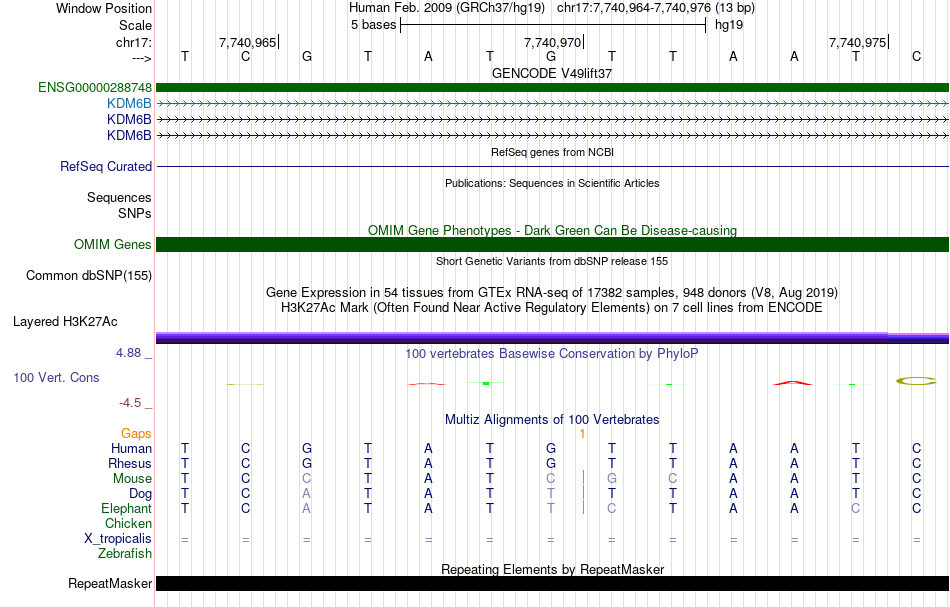The width and height of the screenshot is (950, 607).
Task: Click the chr17: base position label
Action: pyautogui.click(x=134, y=42)
